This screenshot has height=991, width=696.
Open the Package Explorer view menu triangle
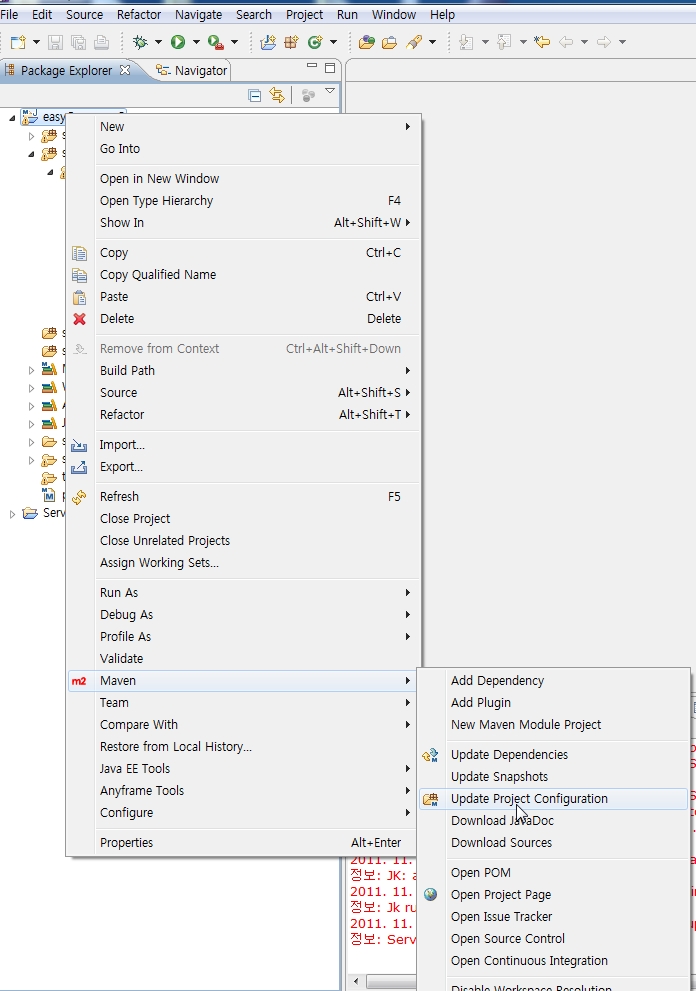click(330, 92)
